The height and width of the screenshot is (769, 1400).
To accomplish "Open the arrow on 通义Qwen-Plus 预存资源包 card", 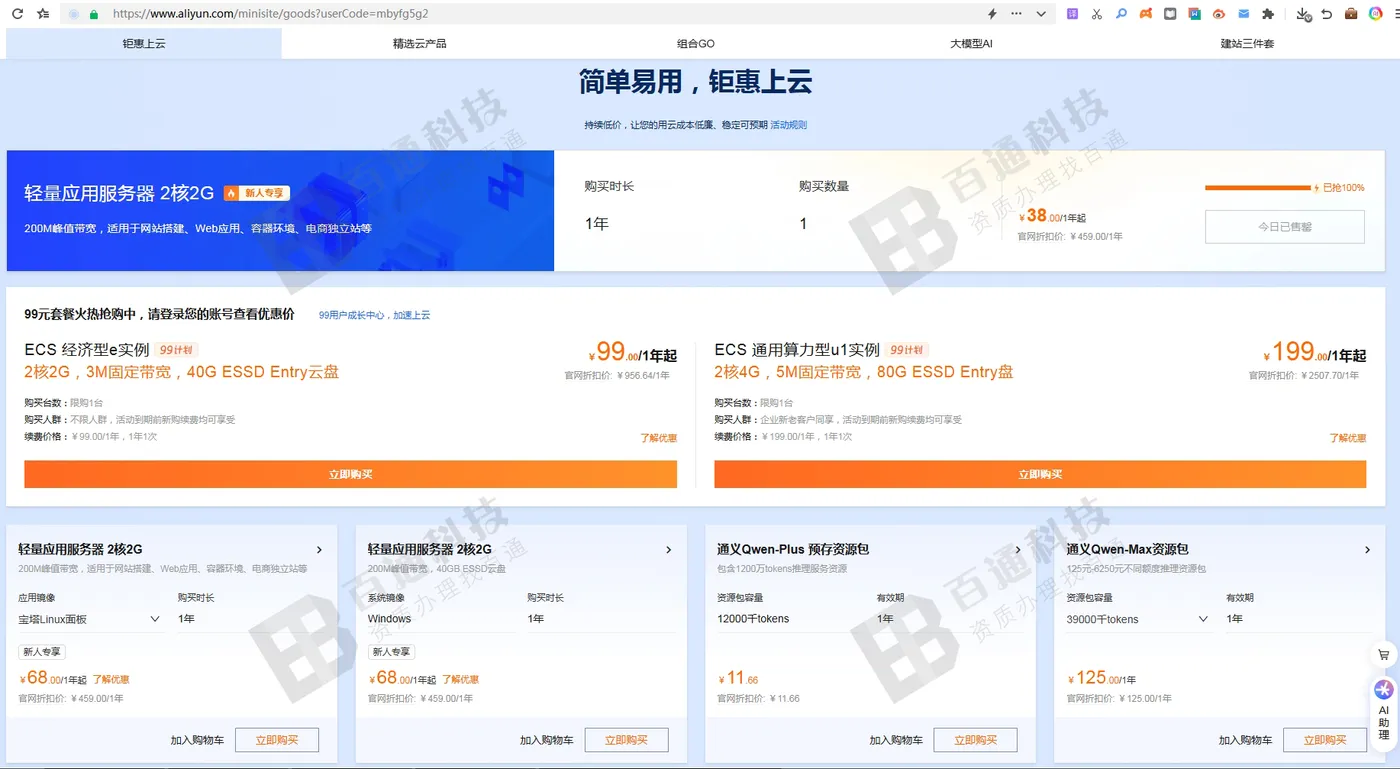I will (1018, 549).
